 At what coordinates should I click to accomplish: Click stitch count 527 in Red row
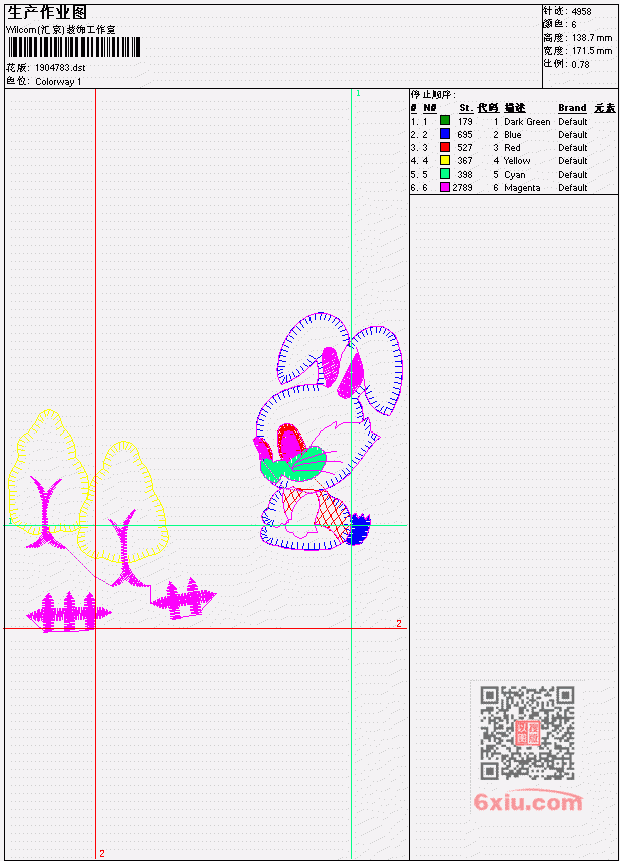click(x=465, y=148)
